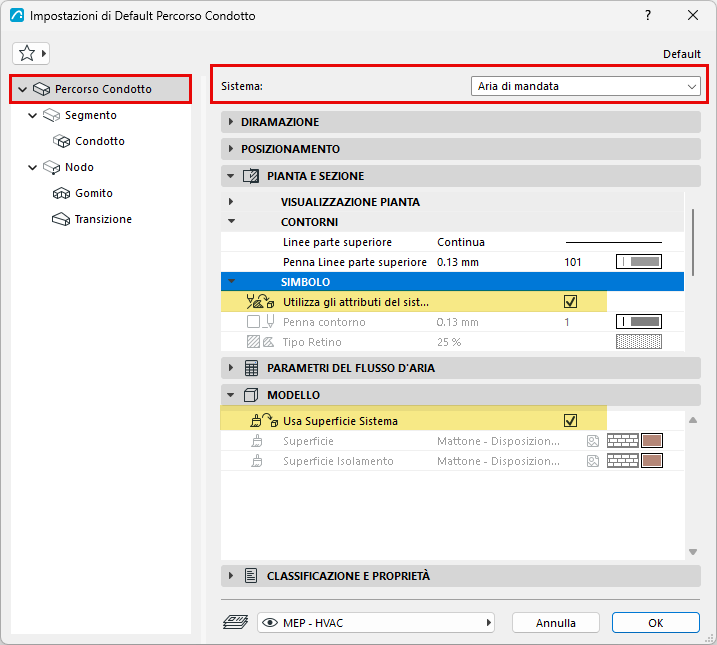Pick pen color for Penna Linee parte superiore
Image resolution: width=717 pixels, height=645 pixels.
(x=639, y=261)
